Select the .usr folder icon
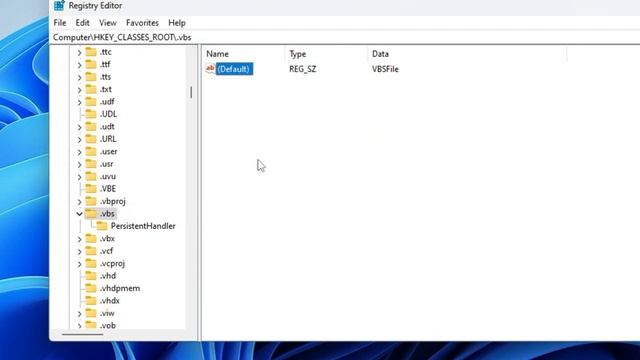 point(91,164)
